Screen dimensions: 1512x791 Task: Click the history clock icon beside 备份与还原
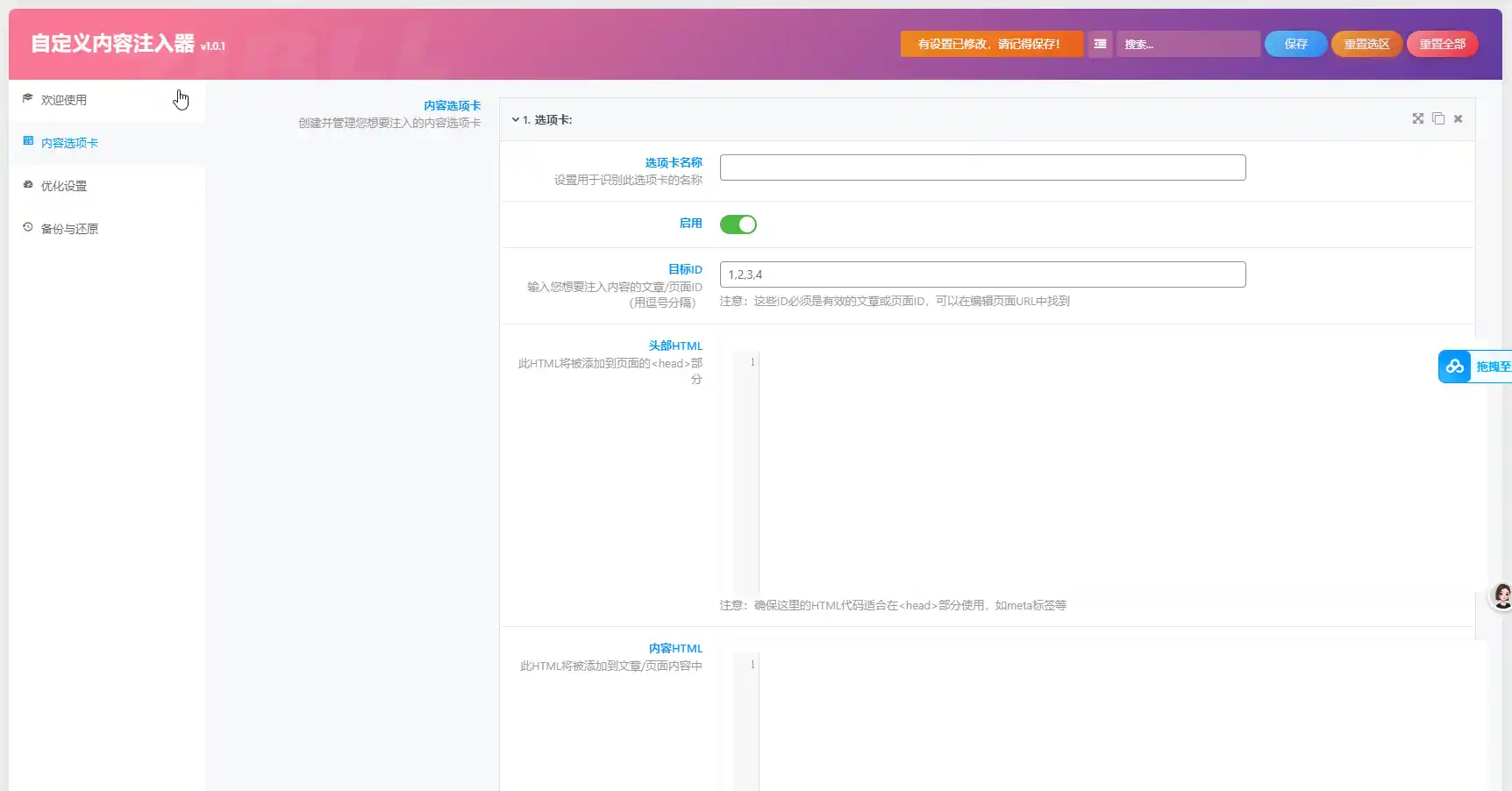click(28, 228)
